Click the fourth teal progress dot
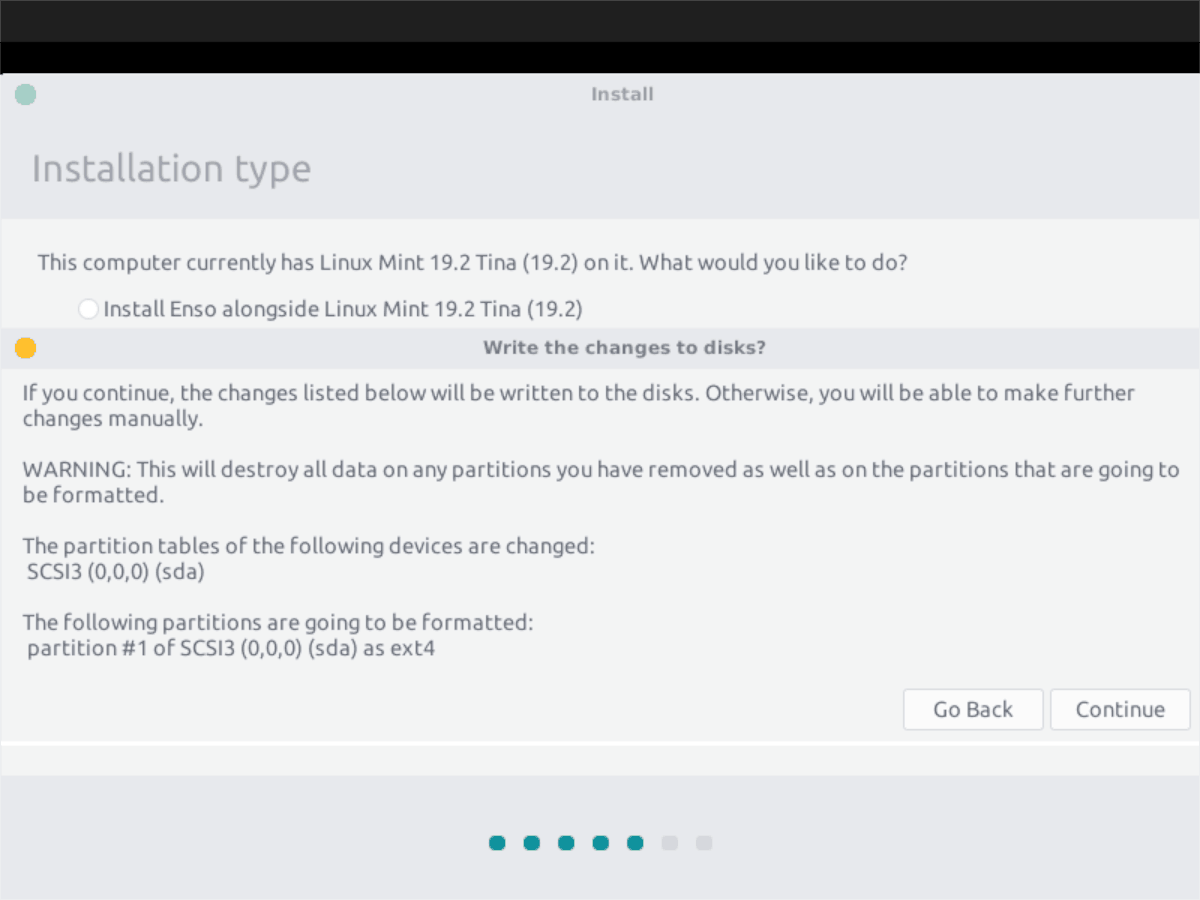Screen dimensions: 1200x900 tap(600, 843)
